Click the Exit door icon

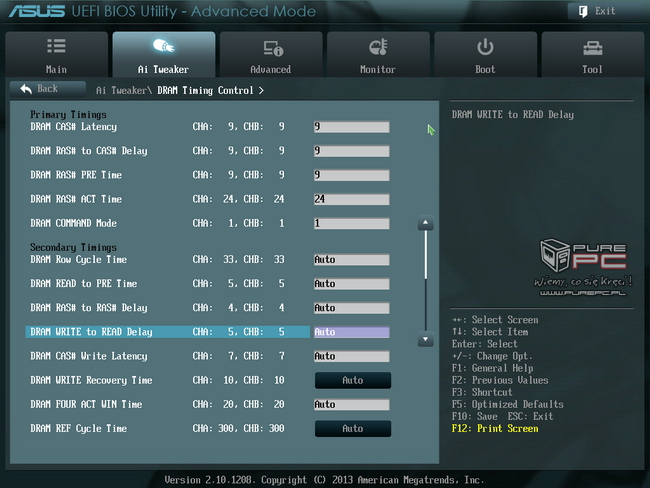point(583,11)
